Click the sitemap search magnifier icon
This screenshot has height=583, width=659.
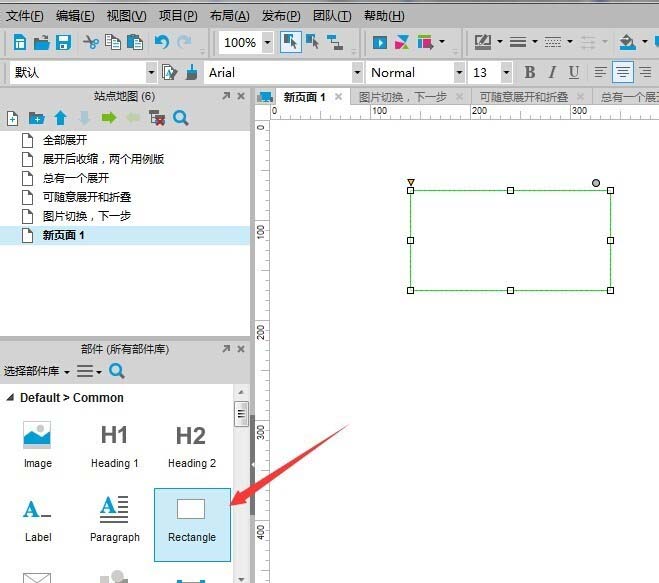point(180,118)
